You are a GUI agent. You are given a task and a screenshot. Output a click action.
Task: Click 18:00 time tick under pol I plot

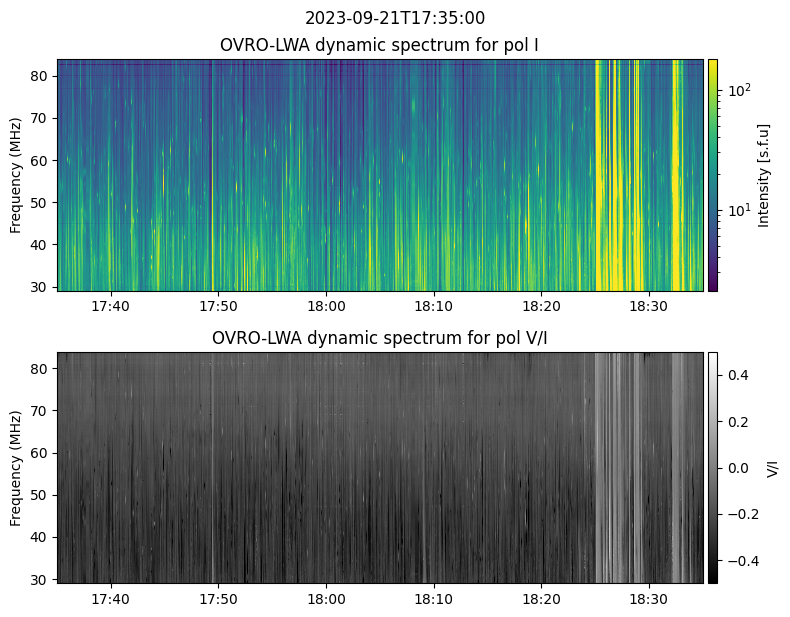coord(326,306)
